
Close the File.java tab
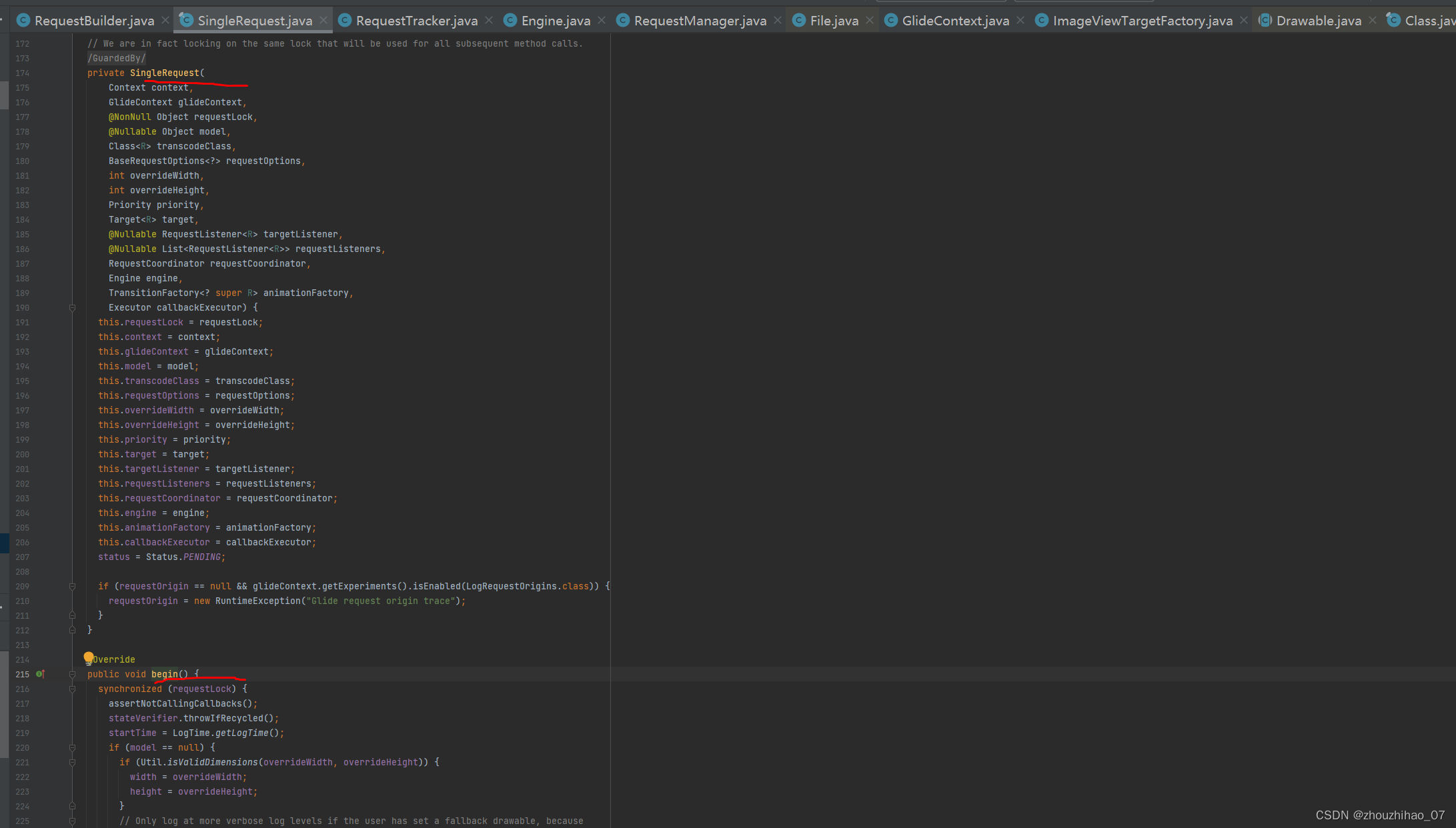click(869, 21)
